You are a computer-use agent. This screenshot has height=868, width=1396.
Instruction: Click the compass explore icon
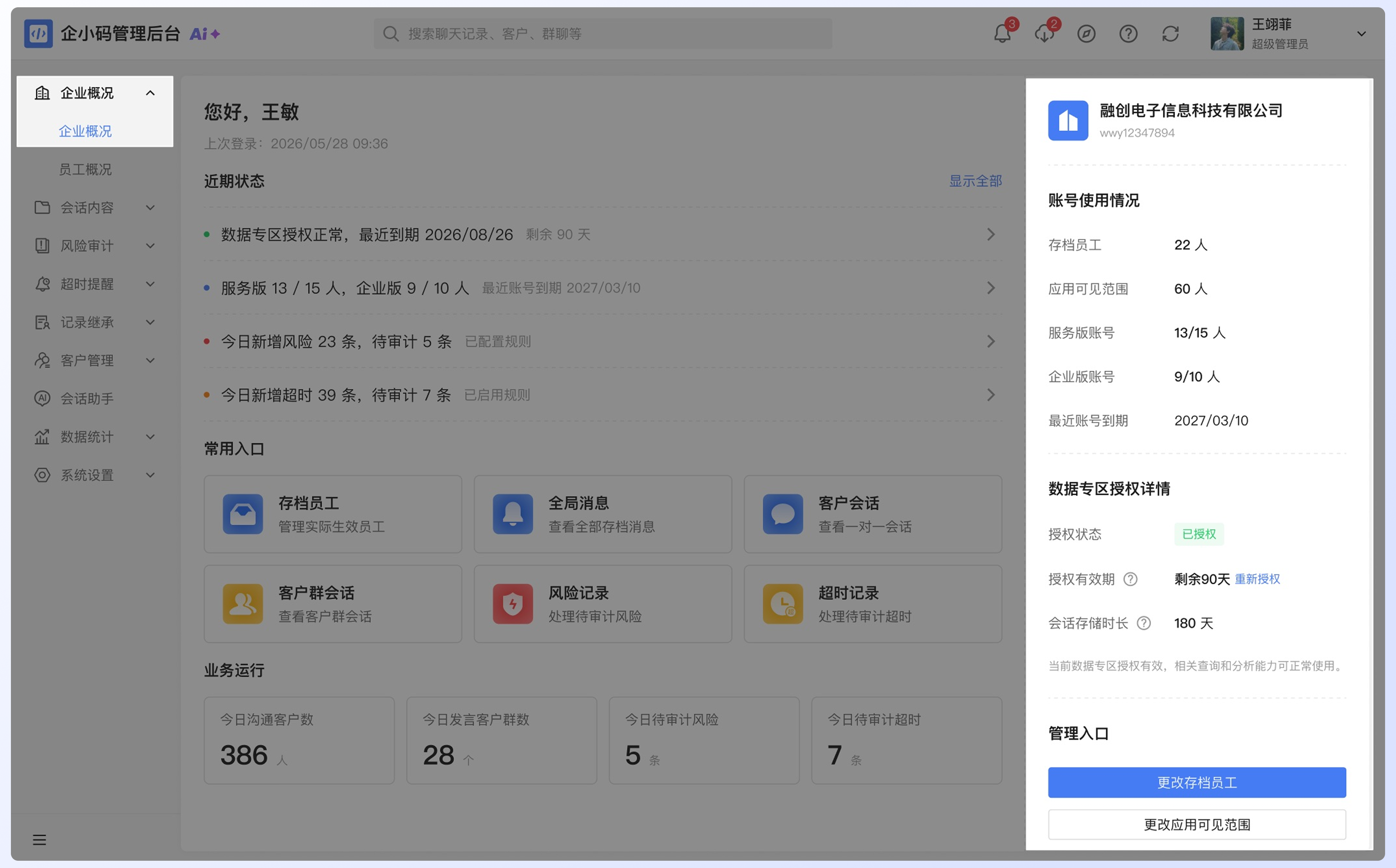click(x=1086, y=33)
